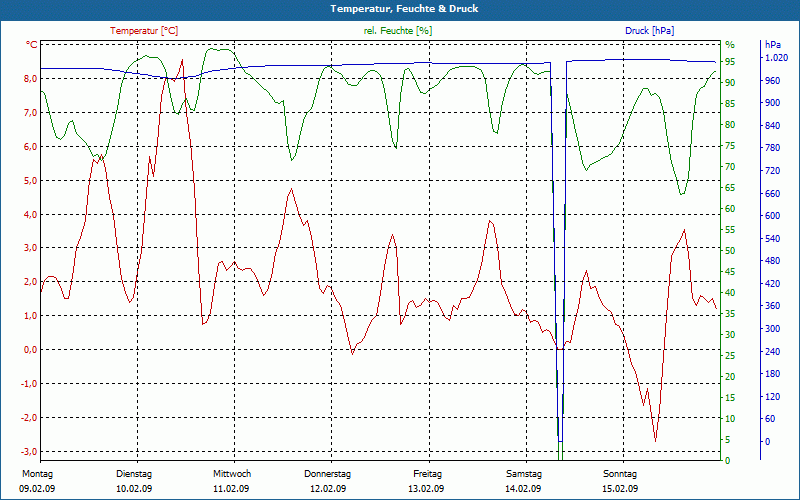This screenshot has width=800, height=500.
Task: Click humidity axis value '35'
Action: click(730, 314)
